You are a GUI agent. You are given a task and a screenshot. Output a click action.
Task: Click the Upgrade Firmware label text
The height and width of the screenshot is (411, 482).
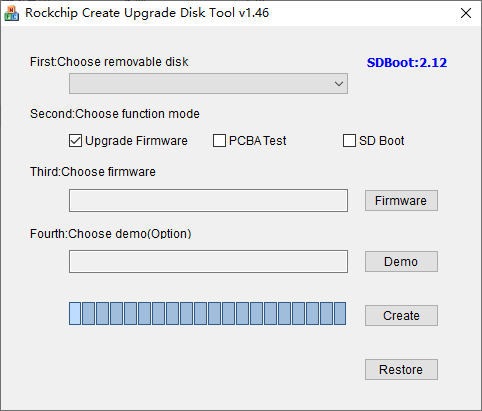point(136,141)
